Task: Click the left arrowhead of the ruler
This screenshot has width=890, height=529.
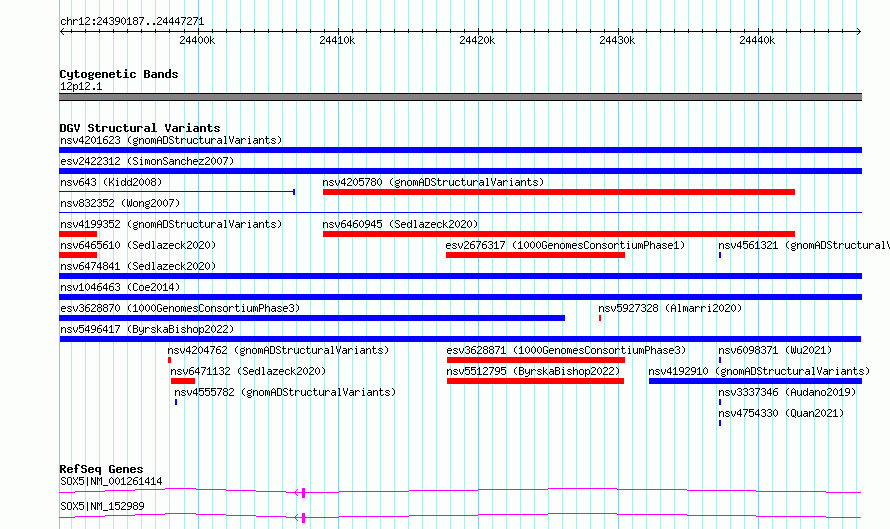Action: tap(62, 31)
